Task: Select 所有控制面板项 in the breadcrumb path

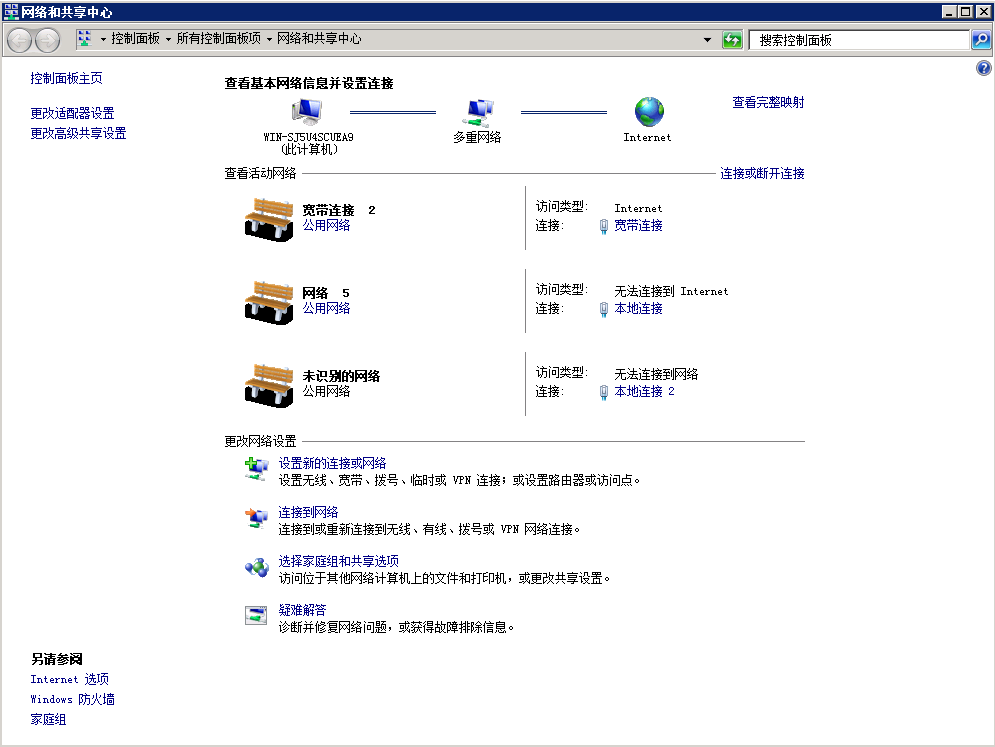Action: (218, 39)
